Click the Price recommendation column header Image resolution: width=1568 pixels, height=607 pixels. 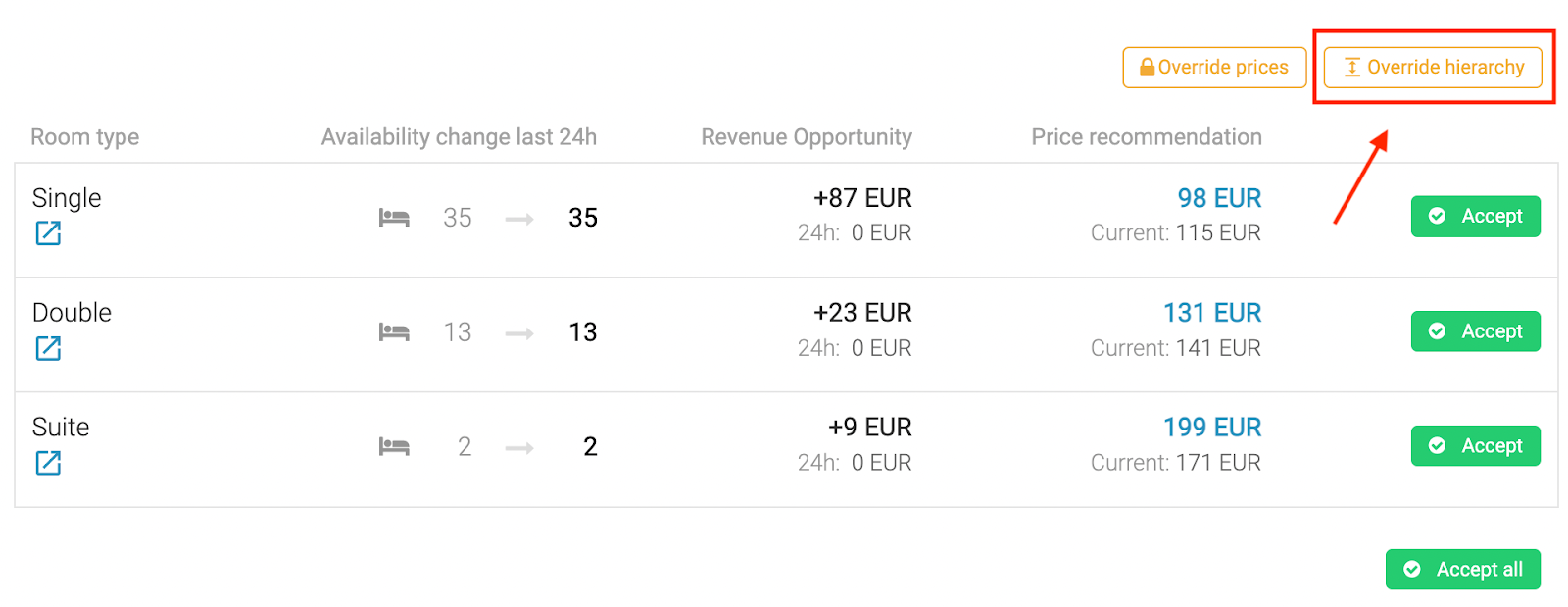tap(1147, 137)
